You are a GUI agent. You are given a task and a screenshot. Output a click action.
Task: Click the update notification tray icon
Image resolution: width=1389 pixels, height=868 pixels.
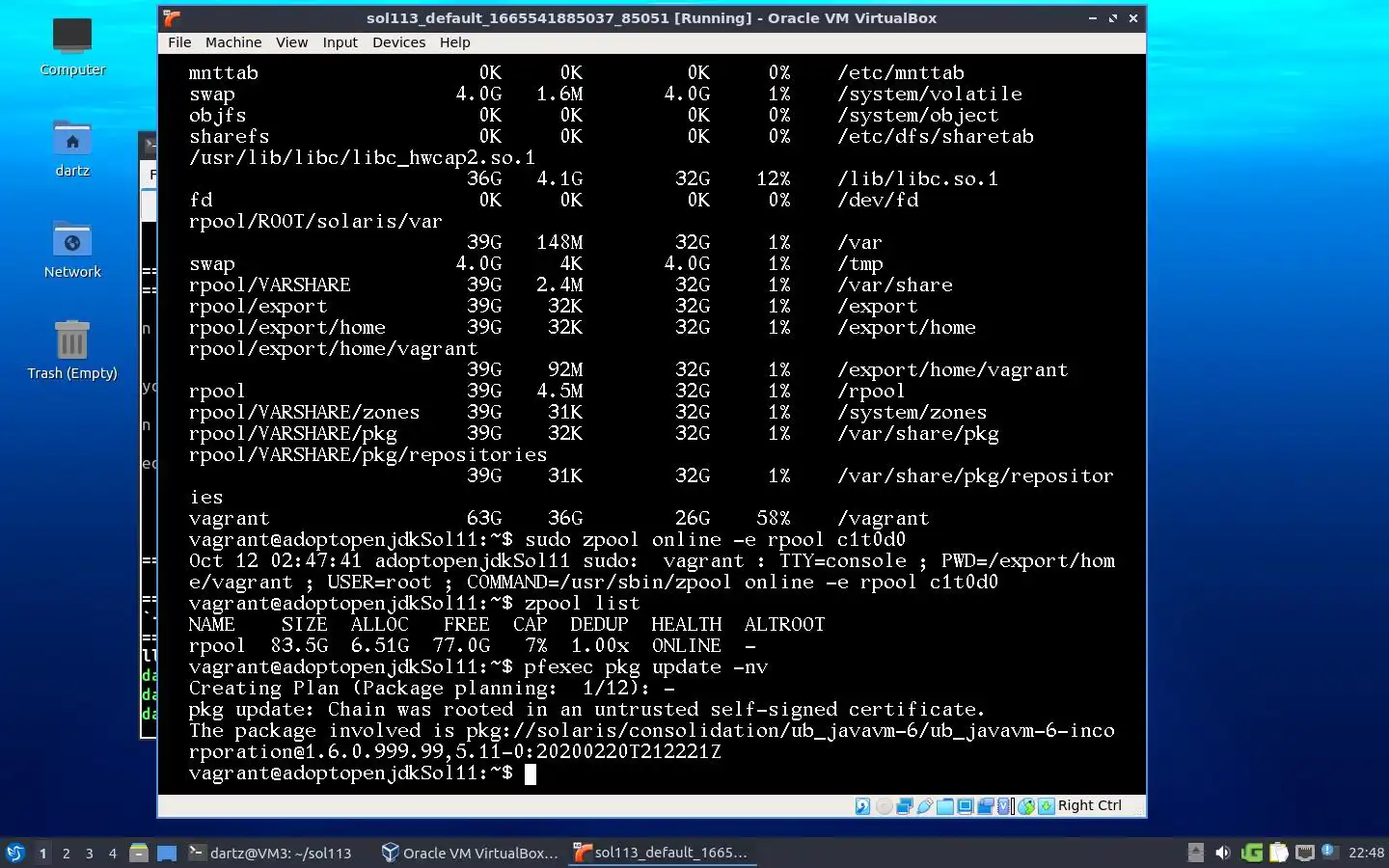click(1328, 851)
